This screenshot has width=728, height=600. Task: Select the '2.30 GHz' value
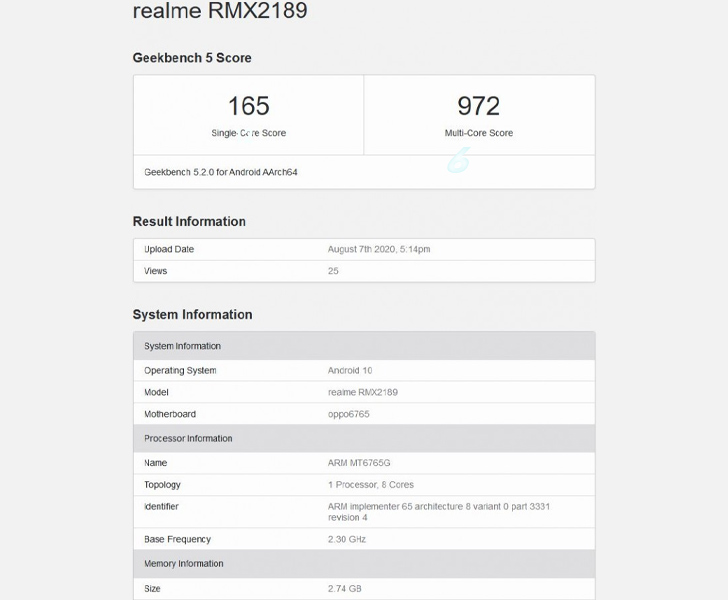pos(347,539)
